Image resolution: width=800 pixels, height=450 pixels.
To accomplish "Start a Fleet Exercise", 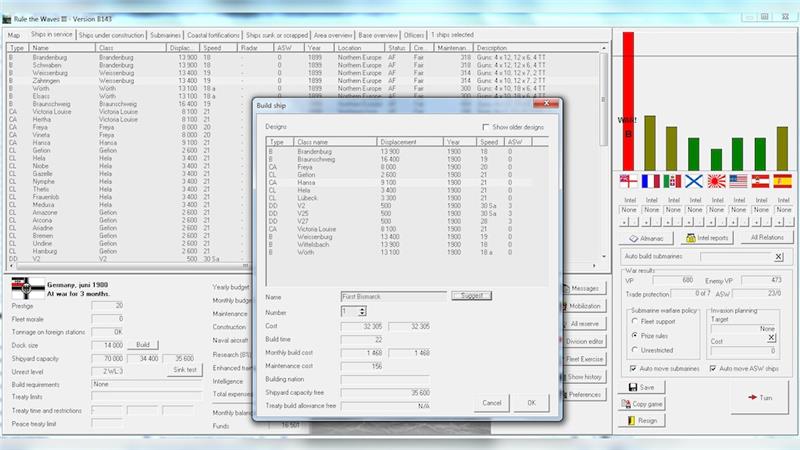I will click(x=584, y=359).
